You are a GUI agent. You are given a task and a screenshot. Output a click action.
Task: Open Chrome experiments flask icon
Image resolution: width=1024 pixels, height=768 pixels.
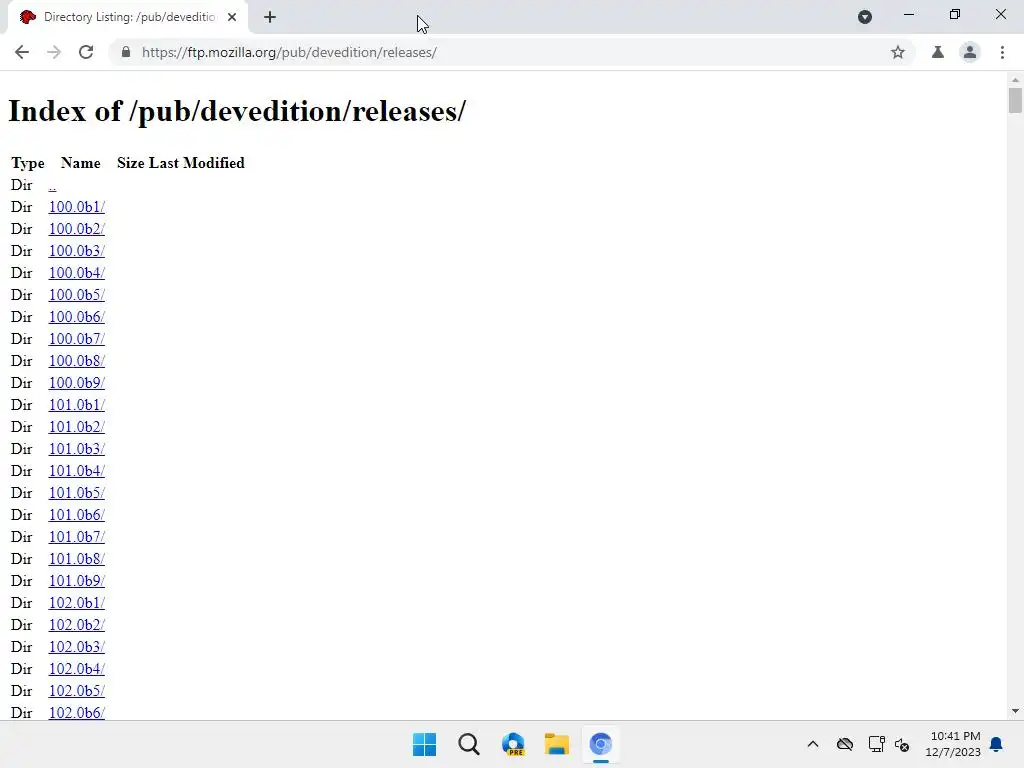[938, 52]
